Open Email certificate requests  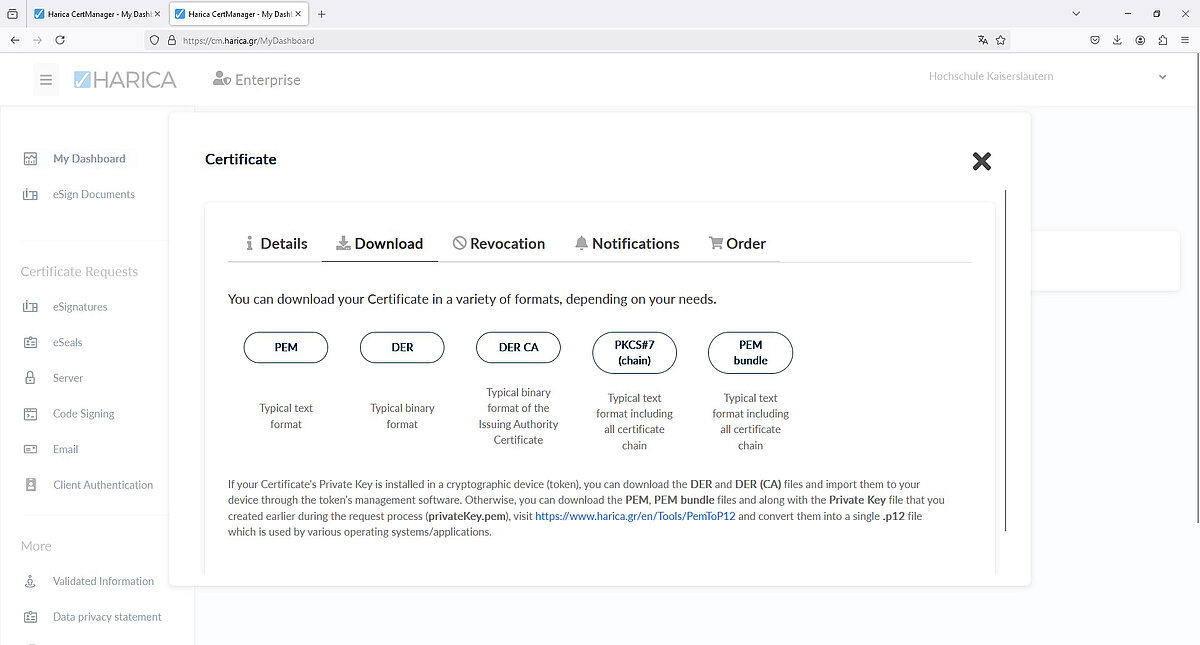coord(65,450)
